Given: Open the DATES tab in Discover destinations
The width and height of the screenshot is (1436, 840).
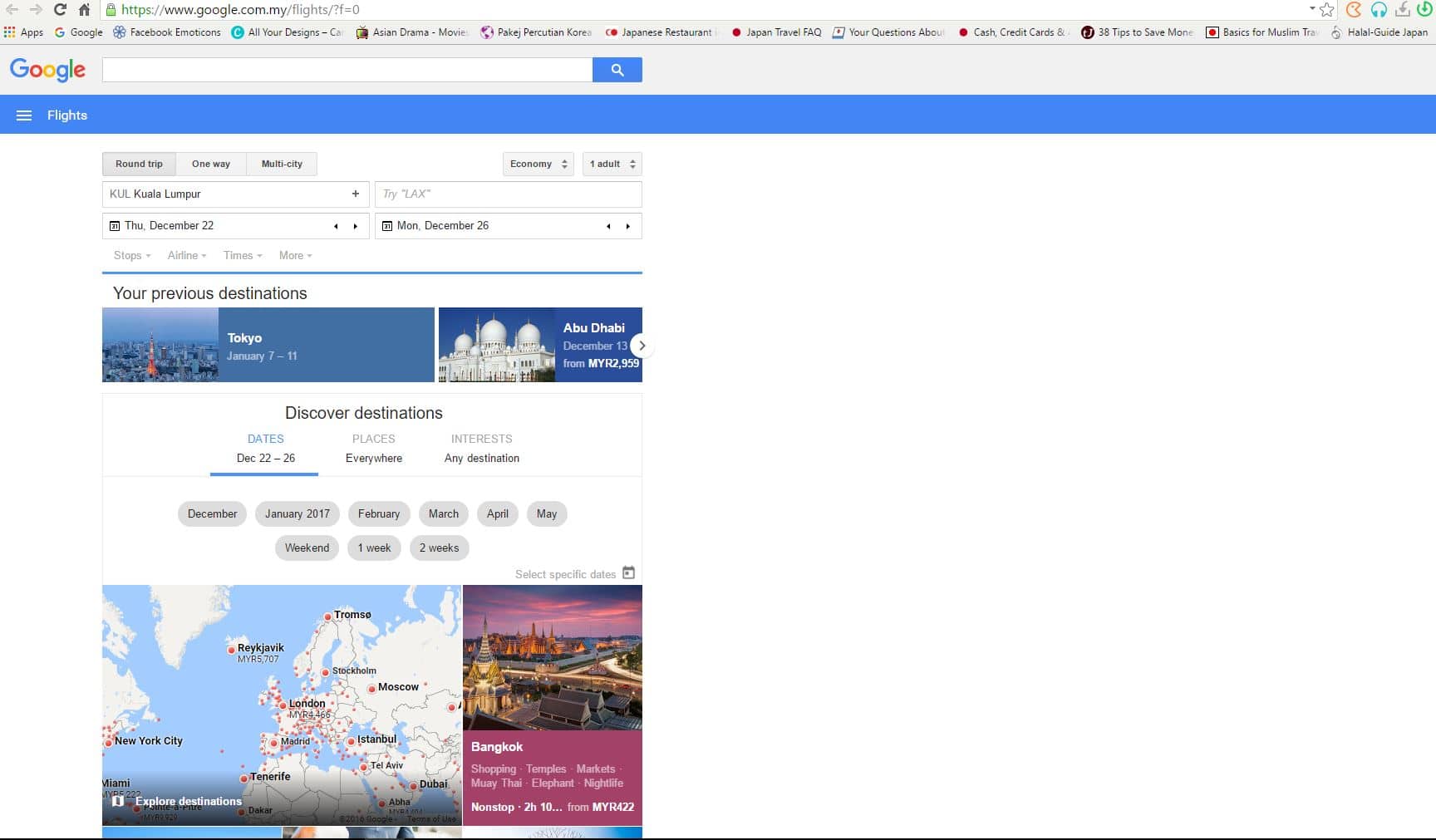Looking at the screenshot, I should click(265, 449).
